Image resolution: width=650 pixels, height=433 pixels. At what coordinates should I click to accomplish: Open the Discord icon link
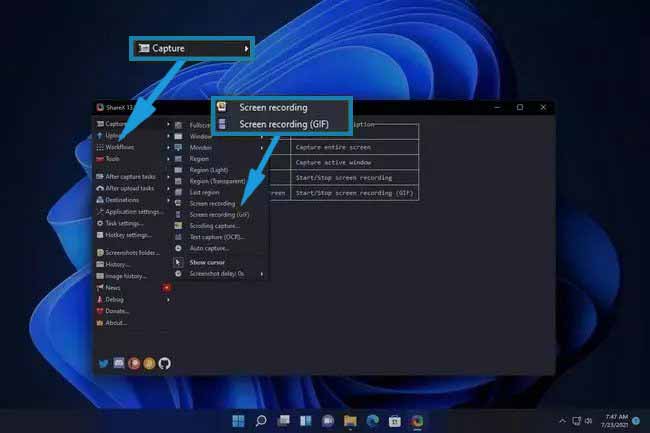pyautogui.click(x=118, y=364)
